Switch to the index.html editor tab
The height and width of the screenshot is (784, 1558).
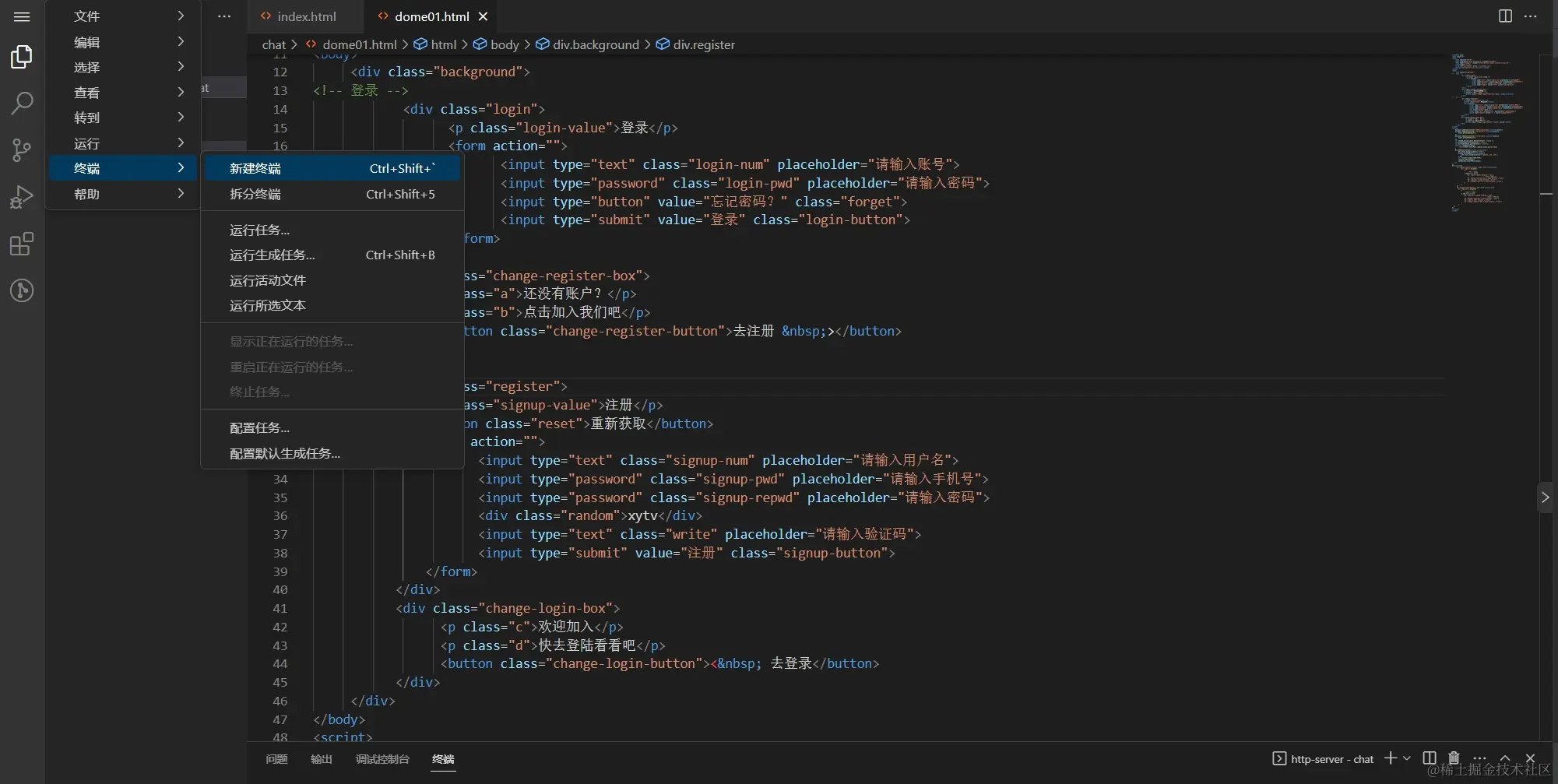[305, 16]
